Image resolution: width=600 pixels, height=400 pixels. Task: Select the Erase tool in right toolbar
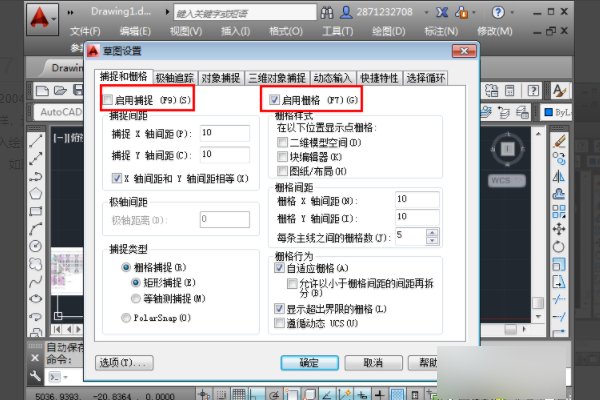pyautogui.click(x=559, y=142)
